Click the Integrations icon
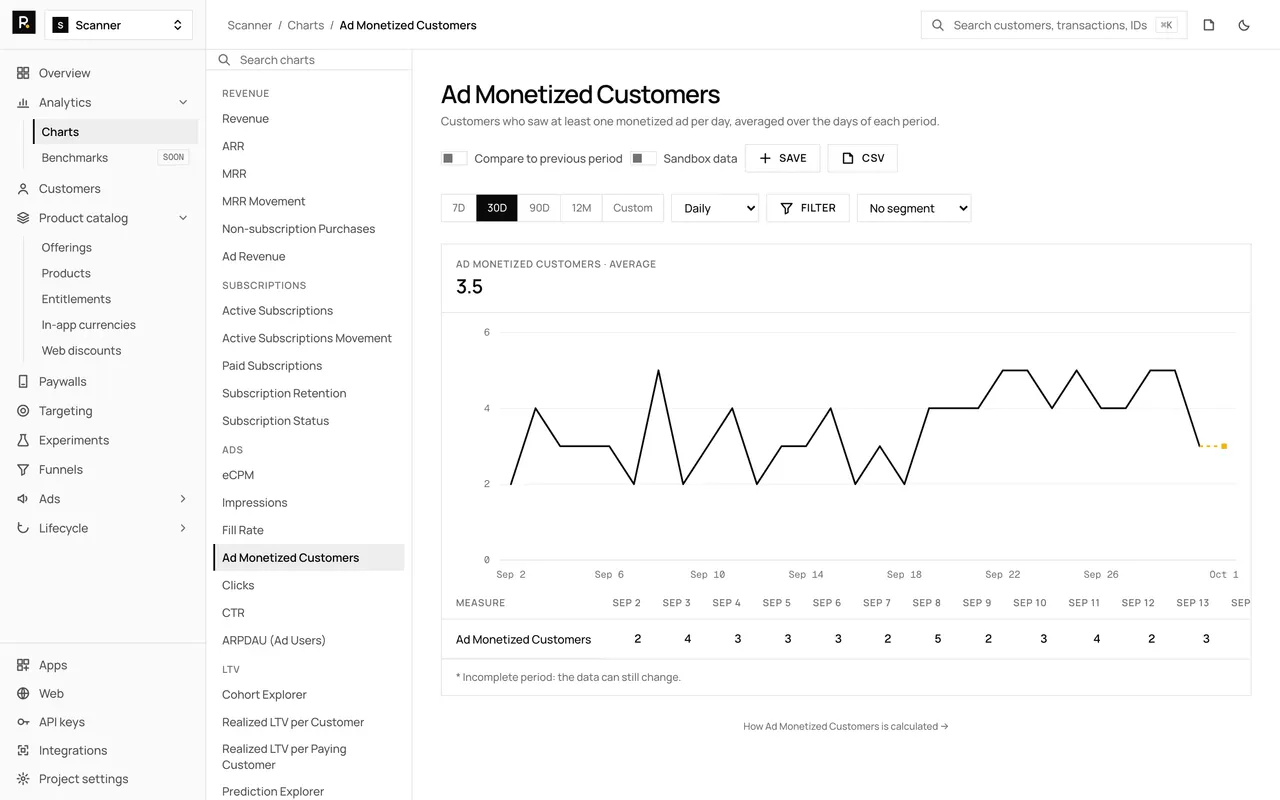Viewport: 1280px width, 800px height. click(x=23, y=751)
